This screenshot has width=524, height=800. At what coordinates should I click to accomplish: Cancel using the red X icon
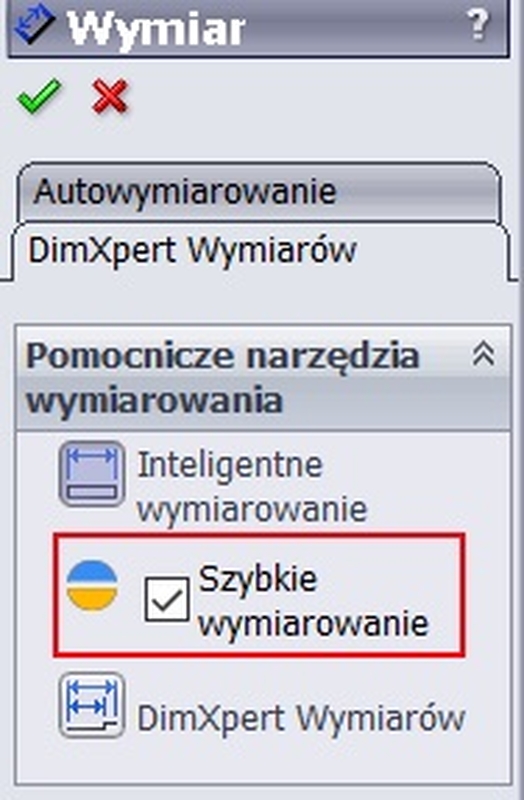pyautogui.click(x=110, y=96)
